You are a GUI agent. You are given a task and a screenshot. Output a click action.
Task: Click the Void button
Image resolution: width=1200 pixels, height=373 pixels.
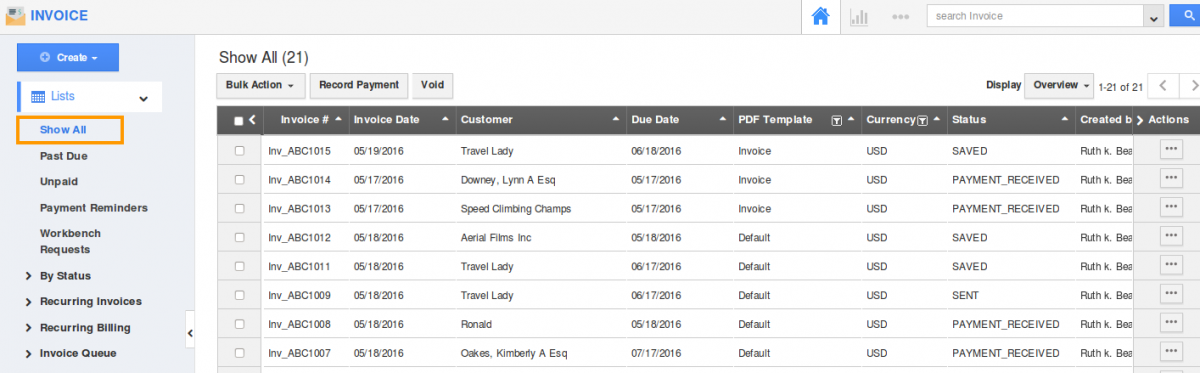(432, 85)
